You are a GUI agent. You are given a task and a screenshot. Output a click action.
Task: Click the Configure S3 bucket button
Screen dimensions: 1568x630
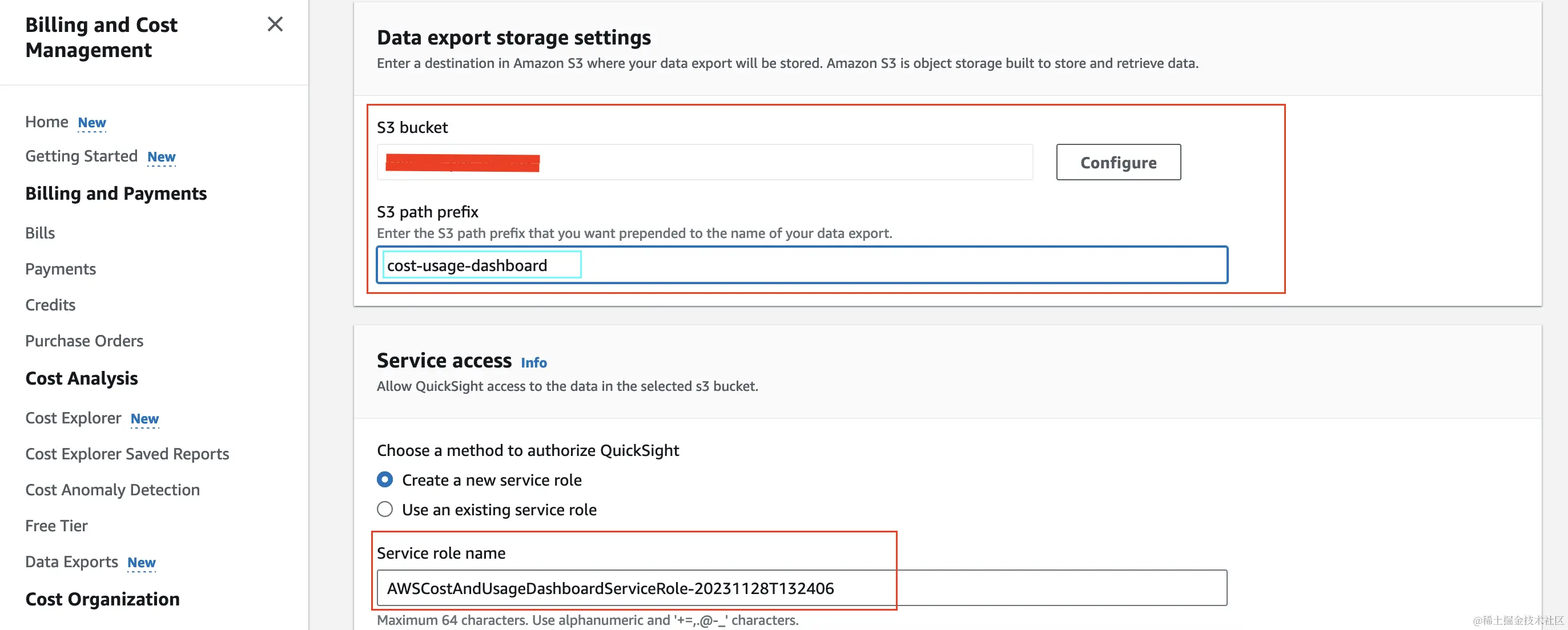click(1118, 163)
